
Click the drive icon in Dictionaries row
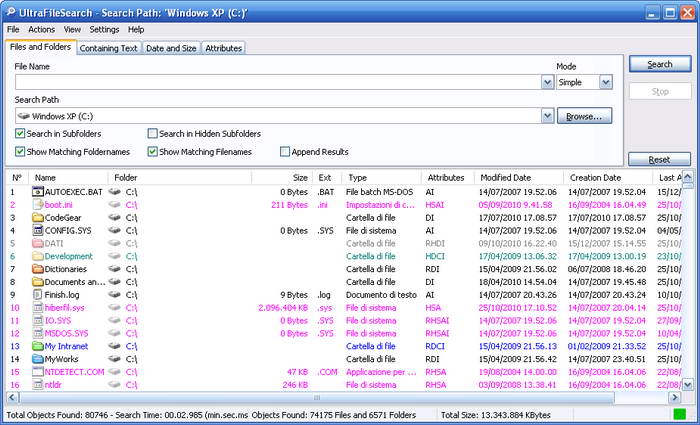pos(115,269)
